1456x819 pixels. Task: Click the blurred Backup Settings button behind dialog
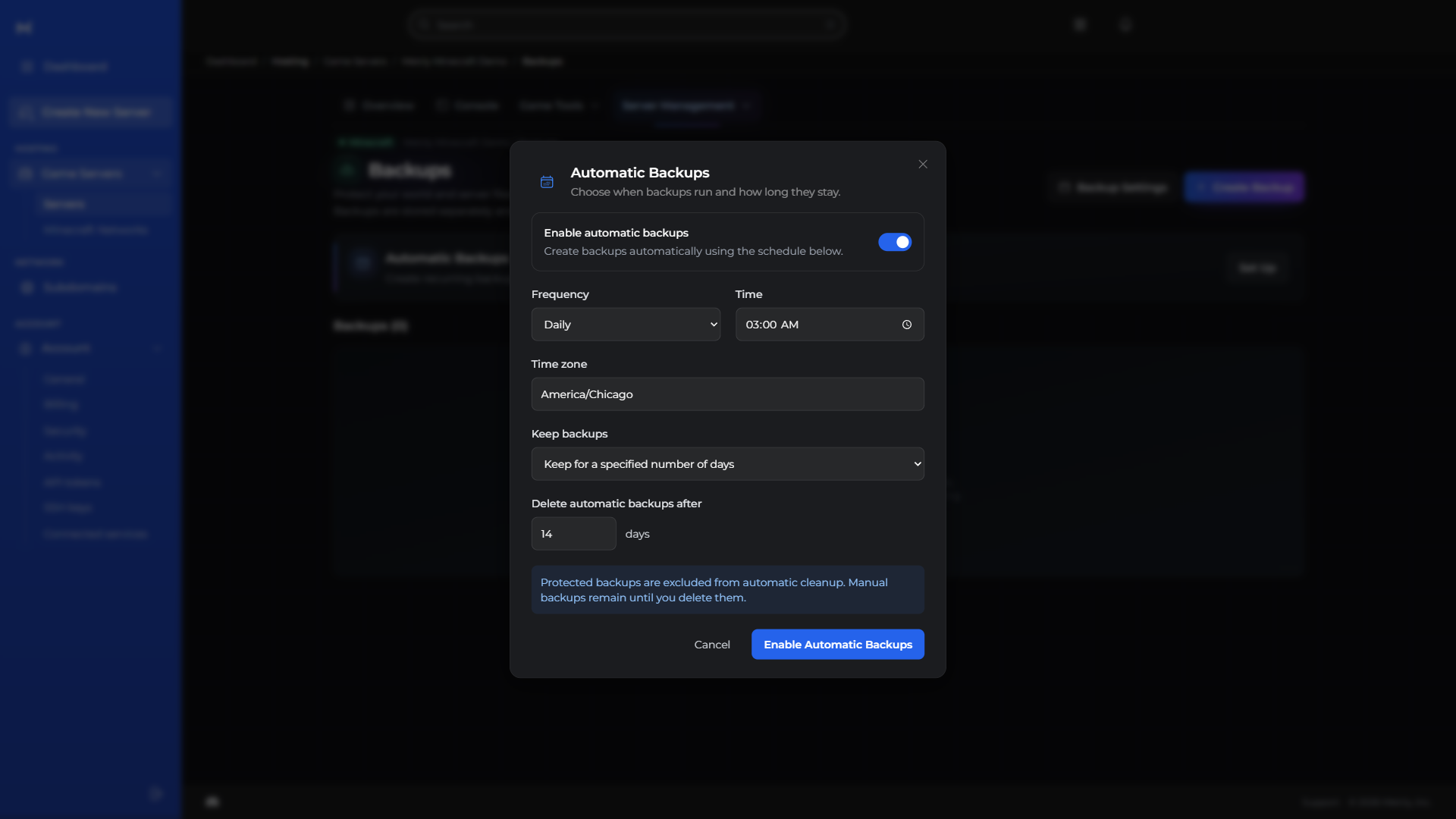(1113, 187)
